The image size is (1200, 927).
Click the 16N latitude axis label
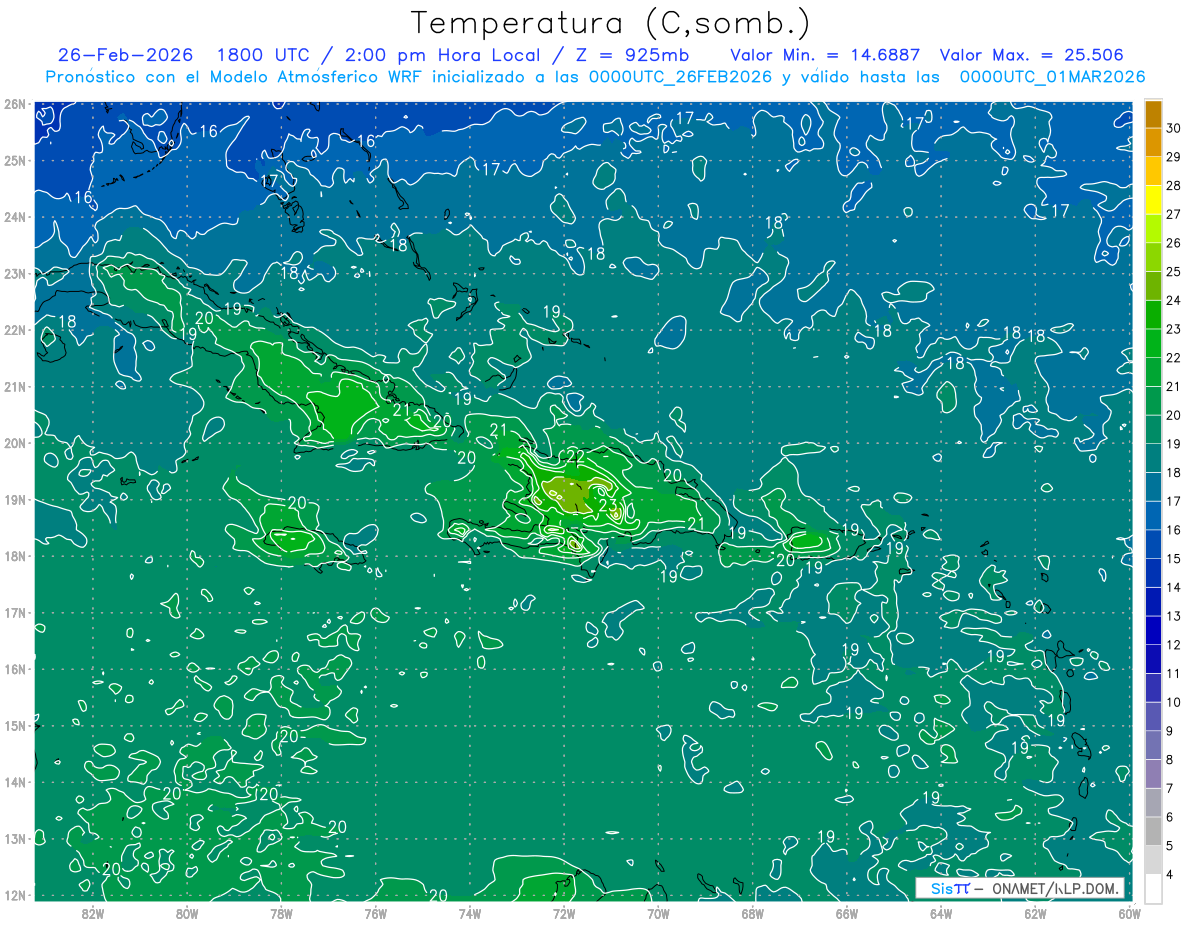[x=14, y=669]
